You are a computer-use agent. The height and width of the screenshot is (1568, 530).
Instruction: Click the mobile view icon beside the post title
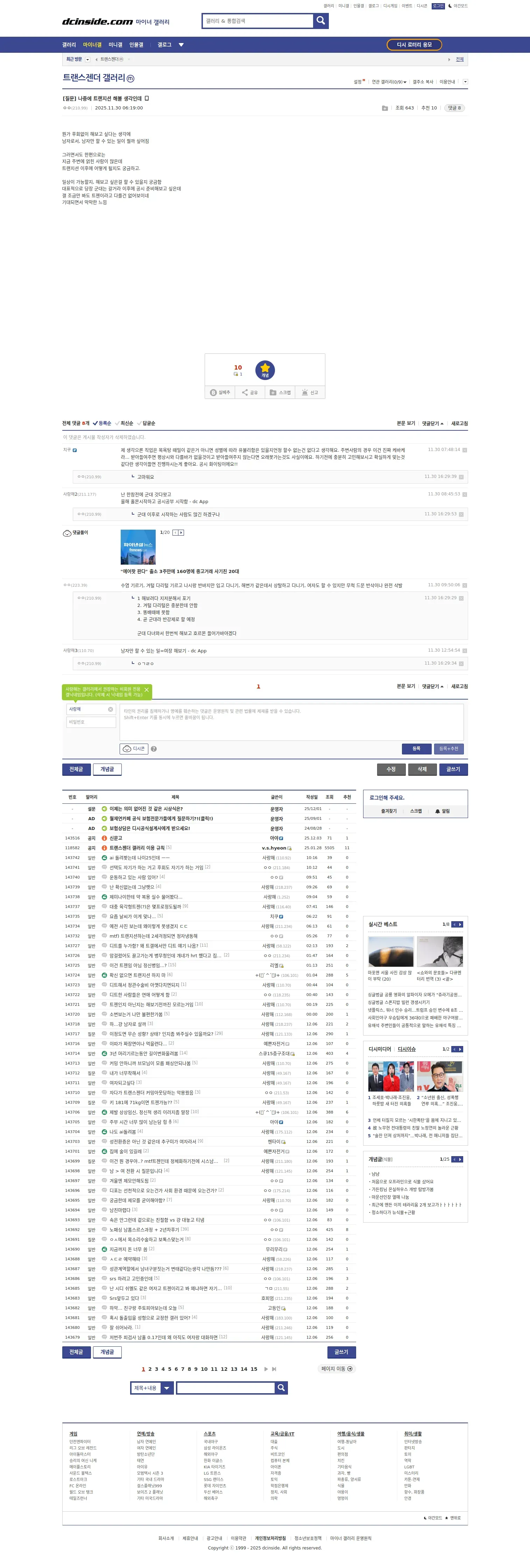click(147, 98)
